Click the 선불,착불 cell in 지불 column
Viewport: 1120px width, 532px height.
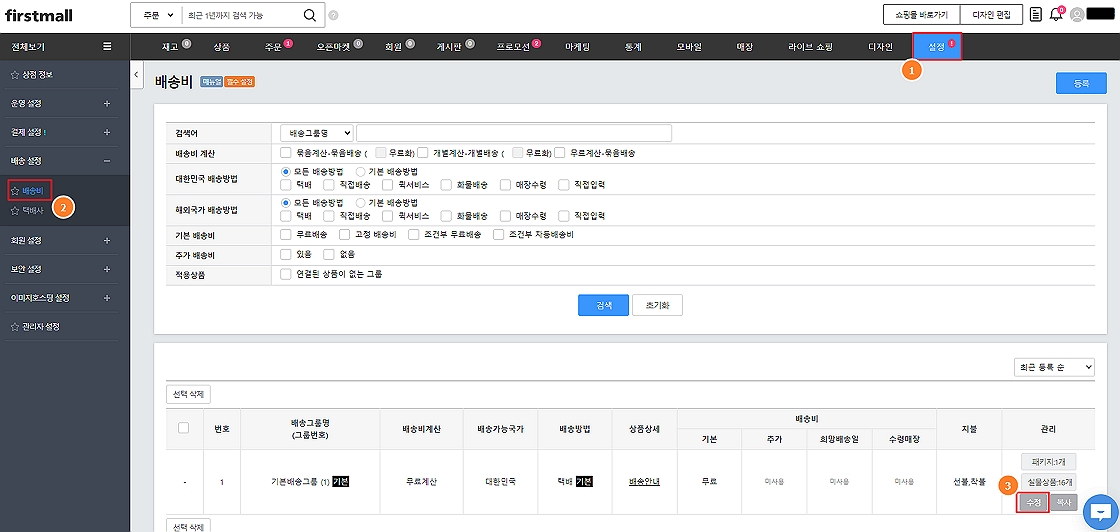(969, 482)
